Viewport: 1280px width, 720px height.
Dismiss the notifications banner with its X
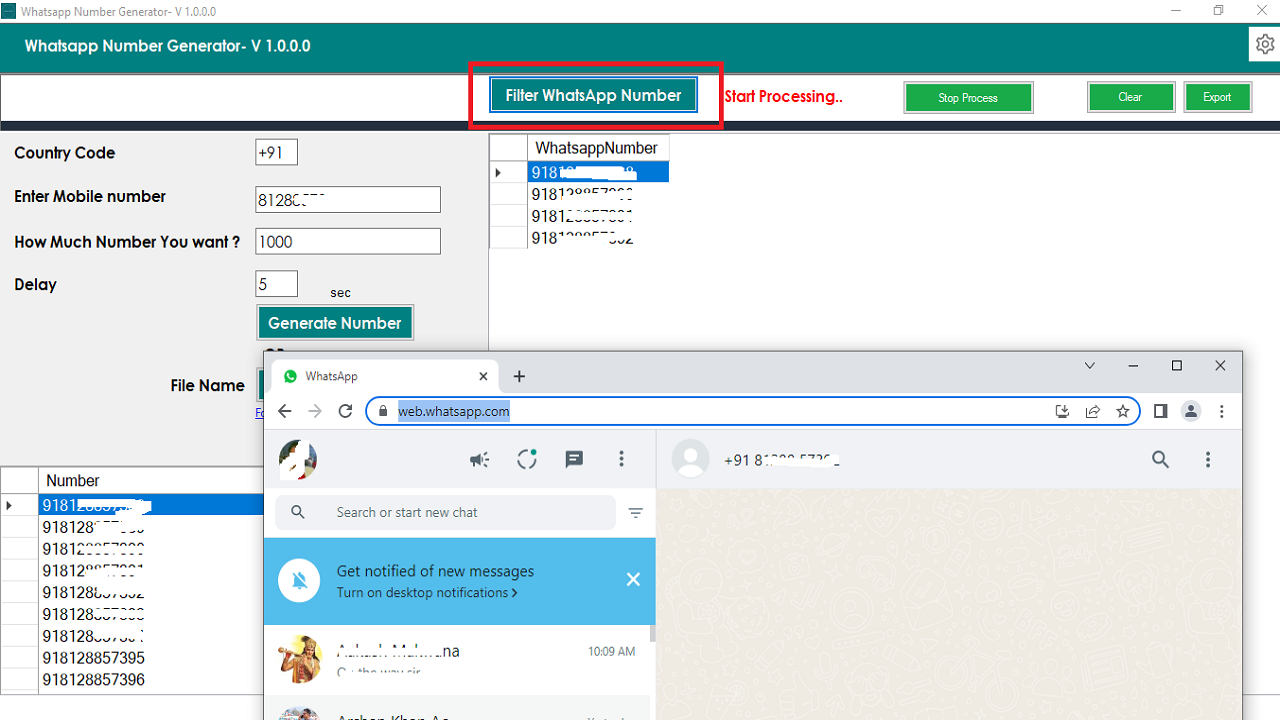(x=633, y=578)
